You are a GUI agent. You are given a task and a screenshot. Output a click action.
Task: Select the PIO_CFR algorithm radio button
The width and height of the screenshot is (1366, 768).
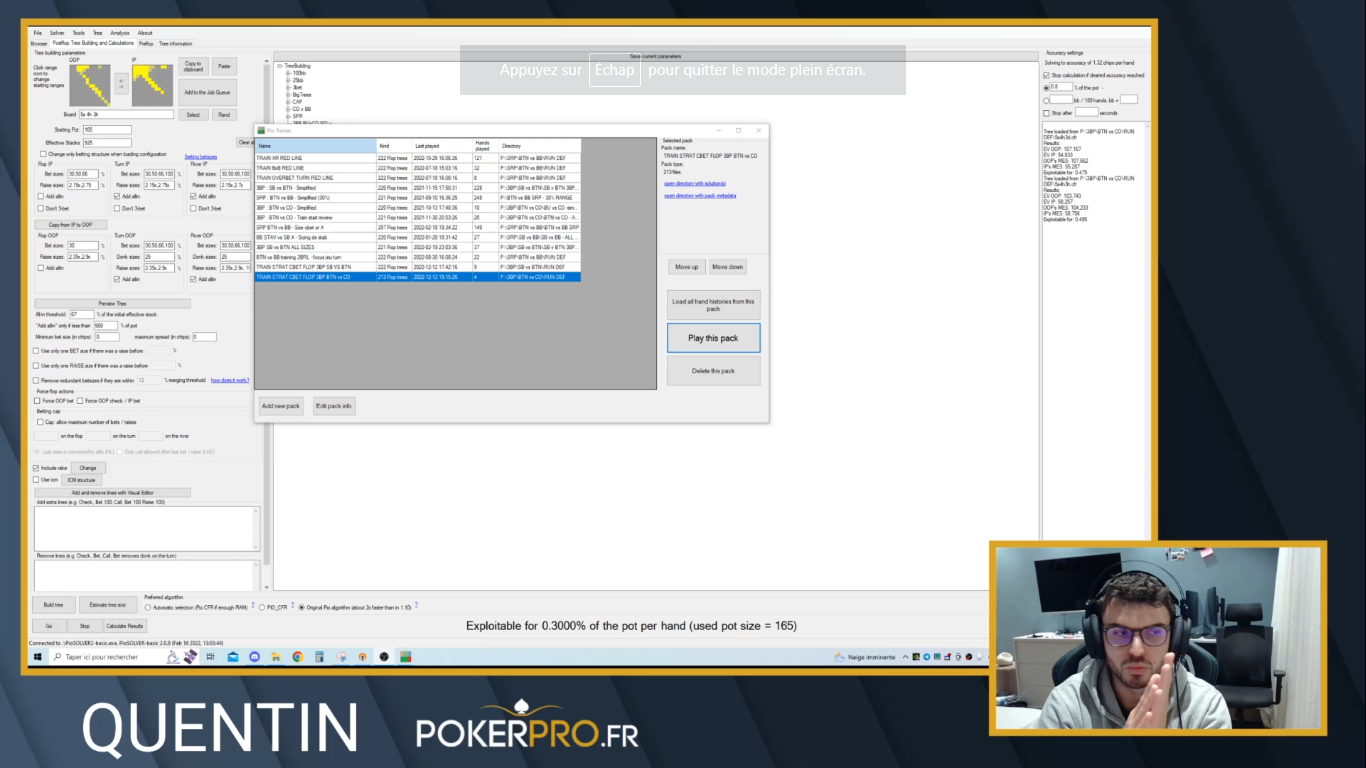click(x=261, y=607)
